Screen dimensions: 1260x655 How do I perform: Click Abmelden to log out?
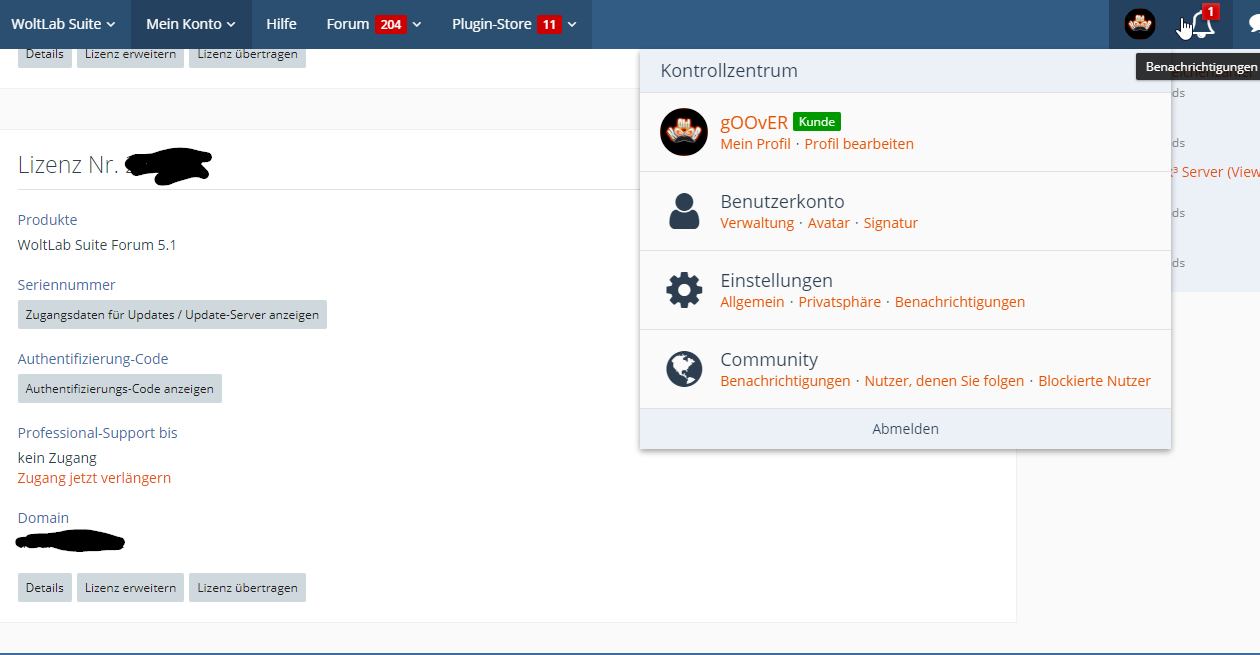click(905, 429)
